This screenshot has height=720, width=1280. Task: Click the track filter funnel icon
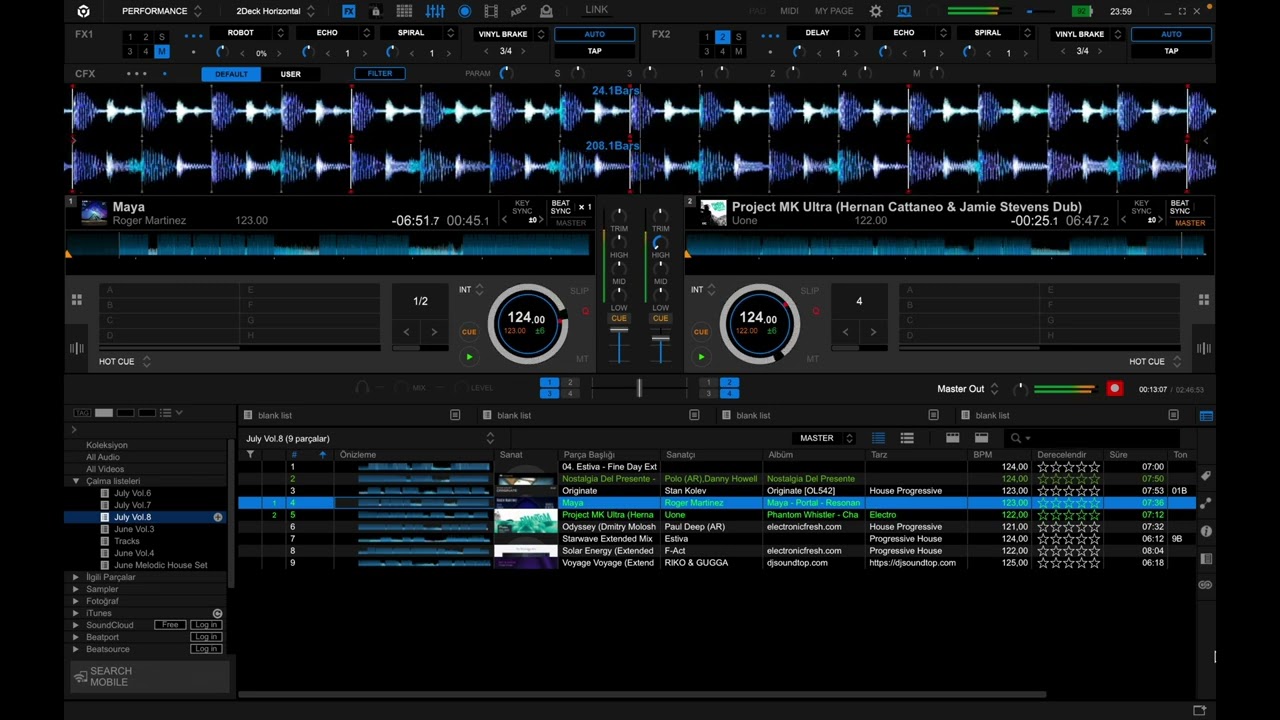(250, 455)
